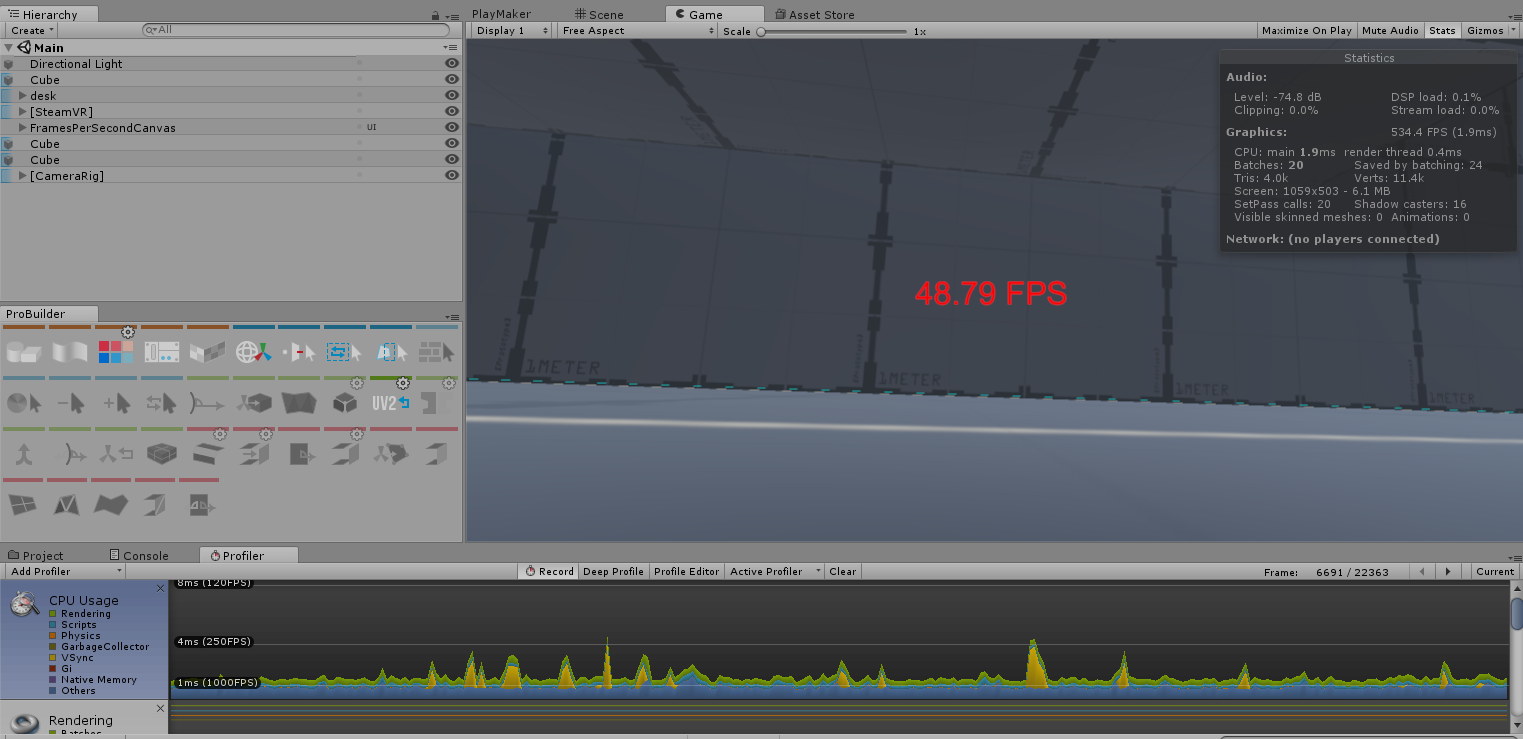The width and height of the screenshot is (1523, 739).
Task: Expand the desk object in Hierarchy
Action: [22, 96]
